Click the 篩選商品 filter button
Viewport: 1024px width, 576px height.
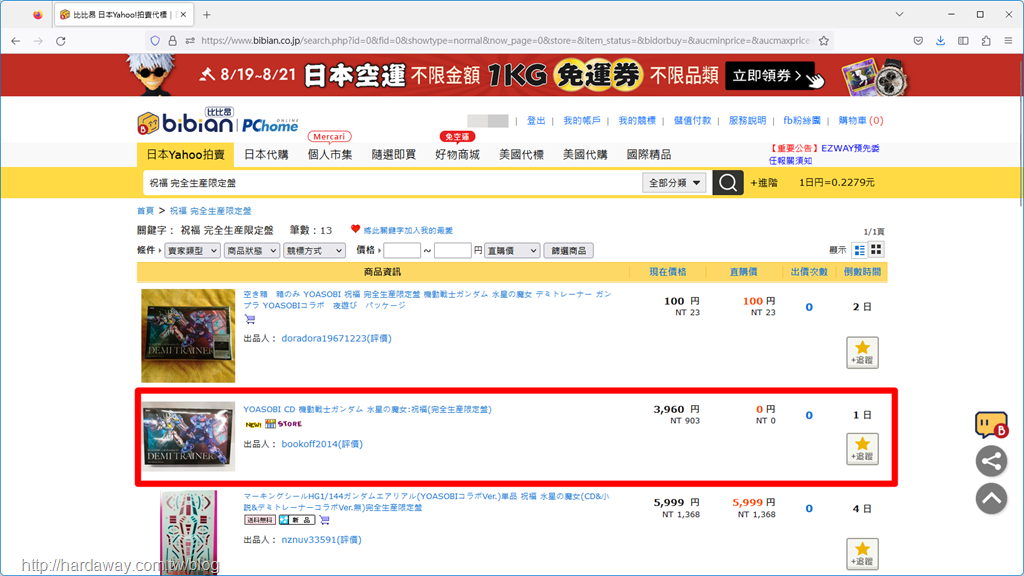pos(569,250)
